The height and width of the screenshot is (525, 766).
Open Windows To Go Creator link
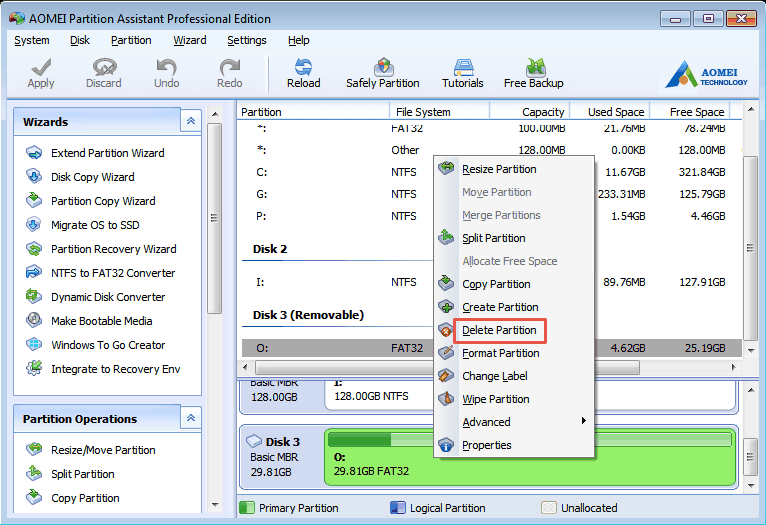[x=108, y=345]
